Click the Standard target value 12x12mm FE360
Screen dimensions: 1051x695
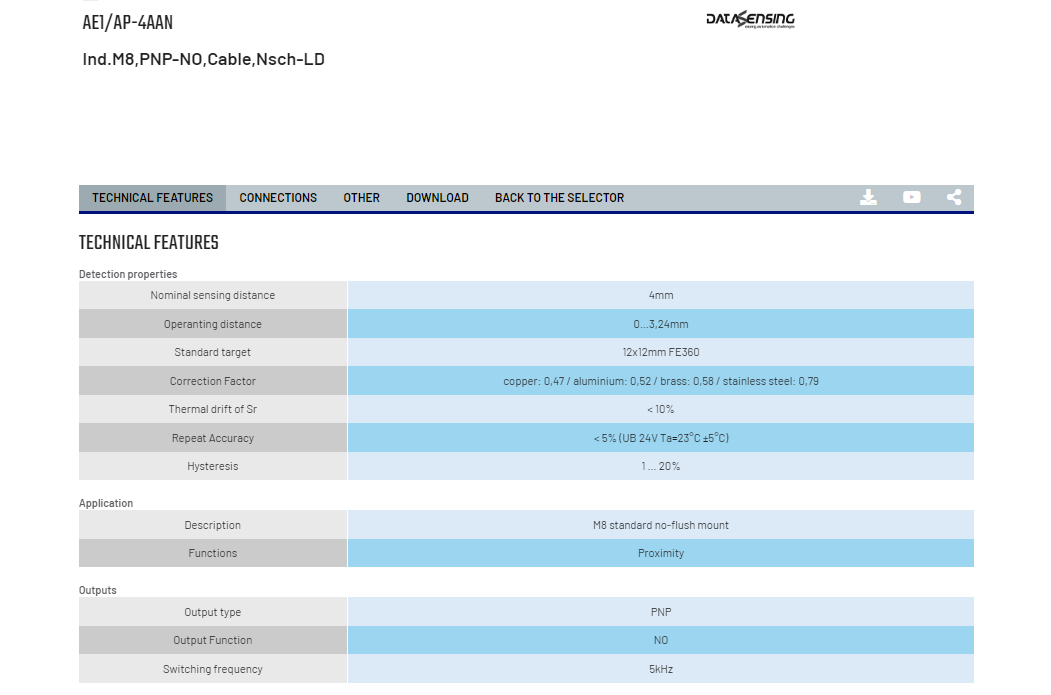click(x=661, y=352)
